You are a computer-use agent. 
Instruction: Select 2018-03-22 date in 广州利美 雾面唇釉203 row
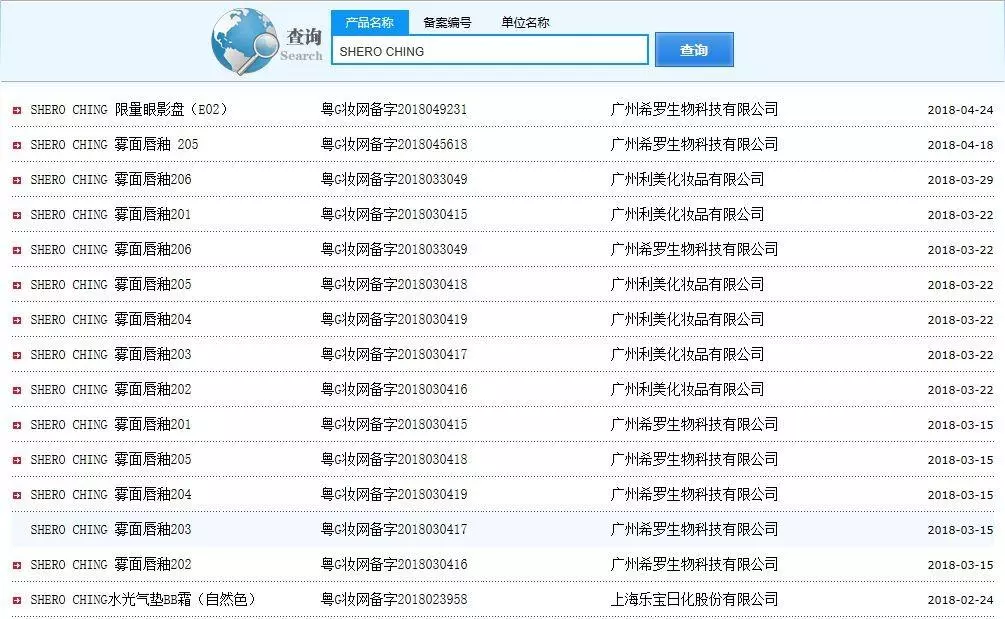[x=960, y=355]
